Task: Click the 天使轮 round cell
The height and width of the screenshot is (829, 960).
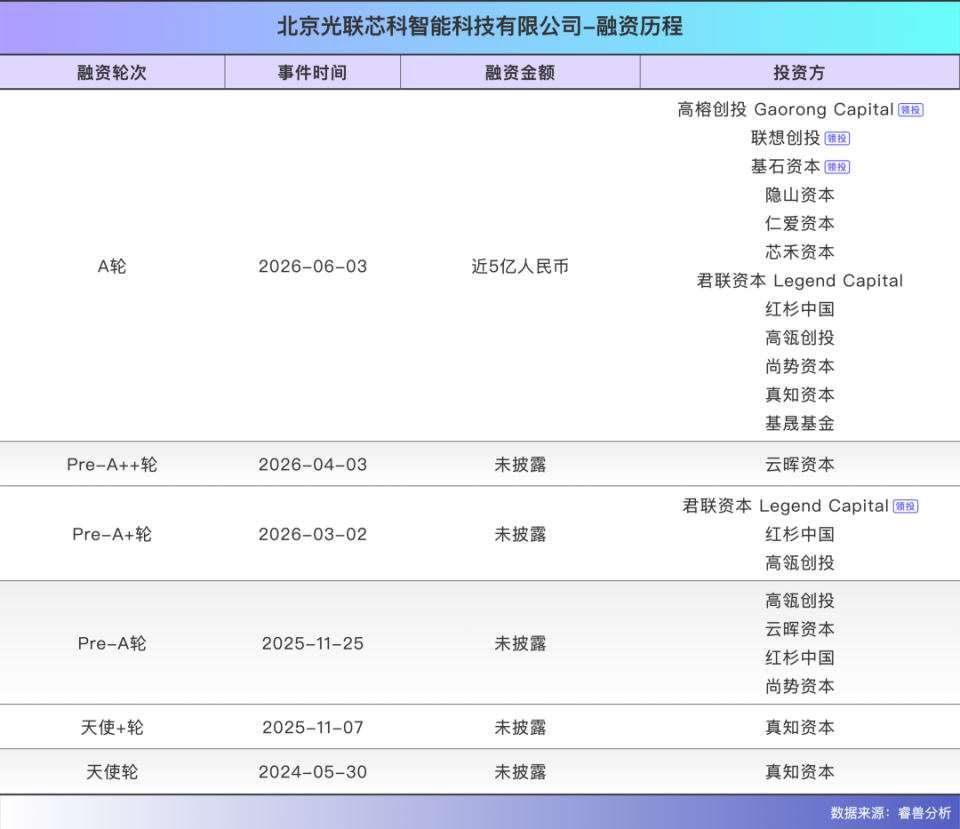Action: tap(112, 772)
